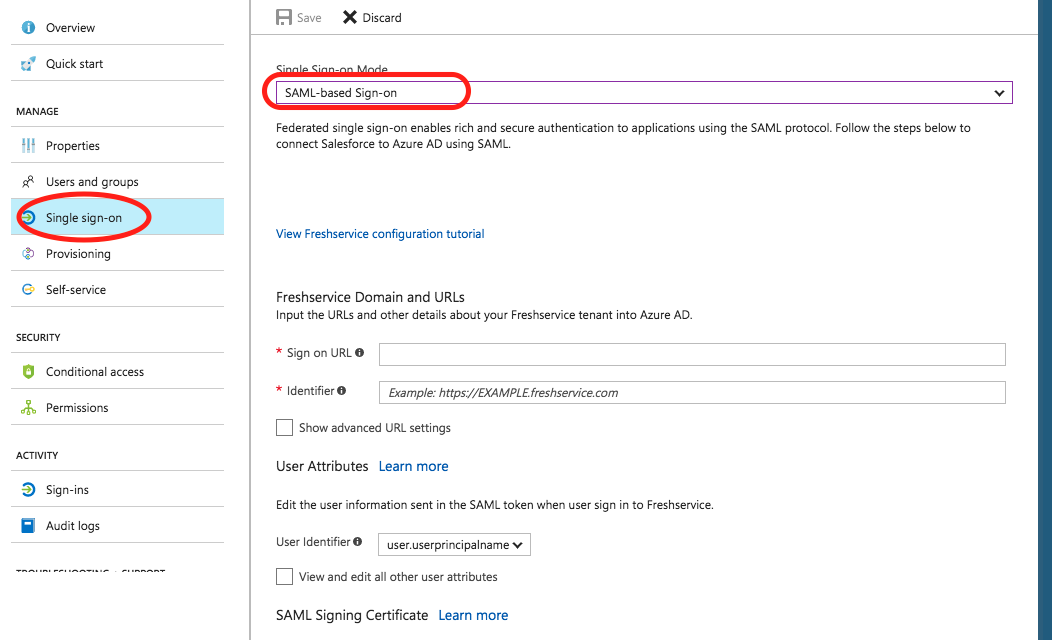Click the Provisioning icon

point(28,254)
